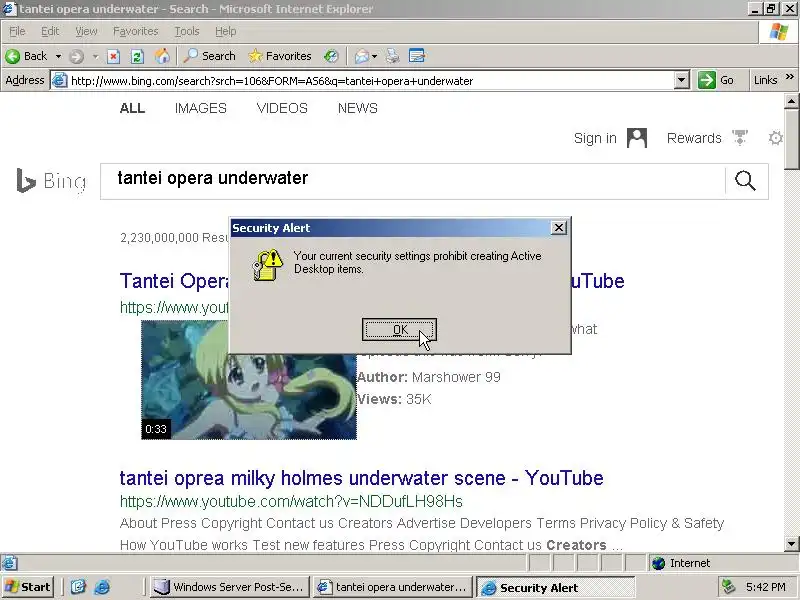Click the Bing search text box
The width and height of the screenshot is (800, 600).
point(412,181)
